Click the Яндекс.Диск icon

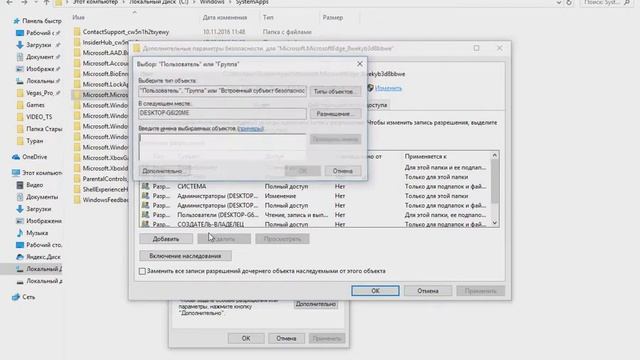pyautogui.click(x=20, y=257)
